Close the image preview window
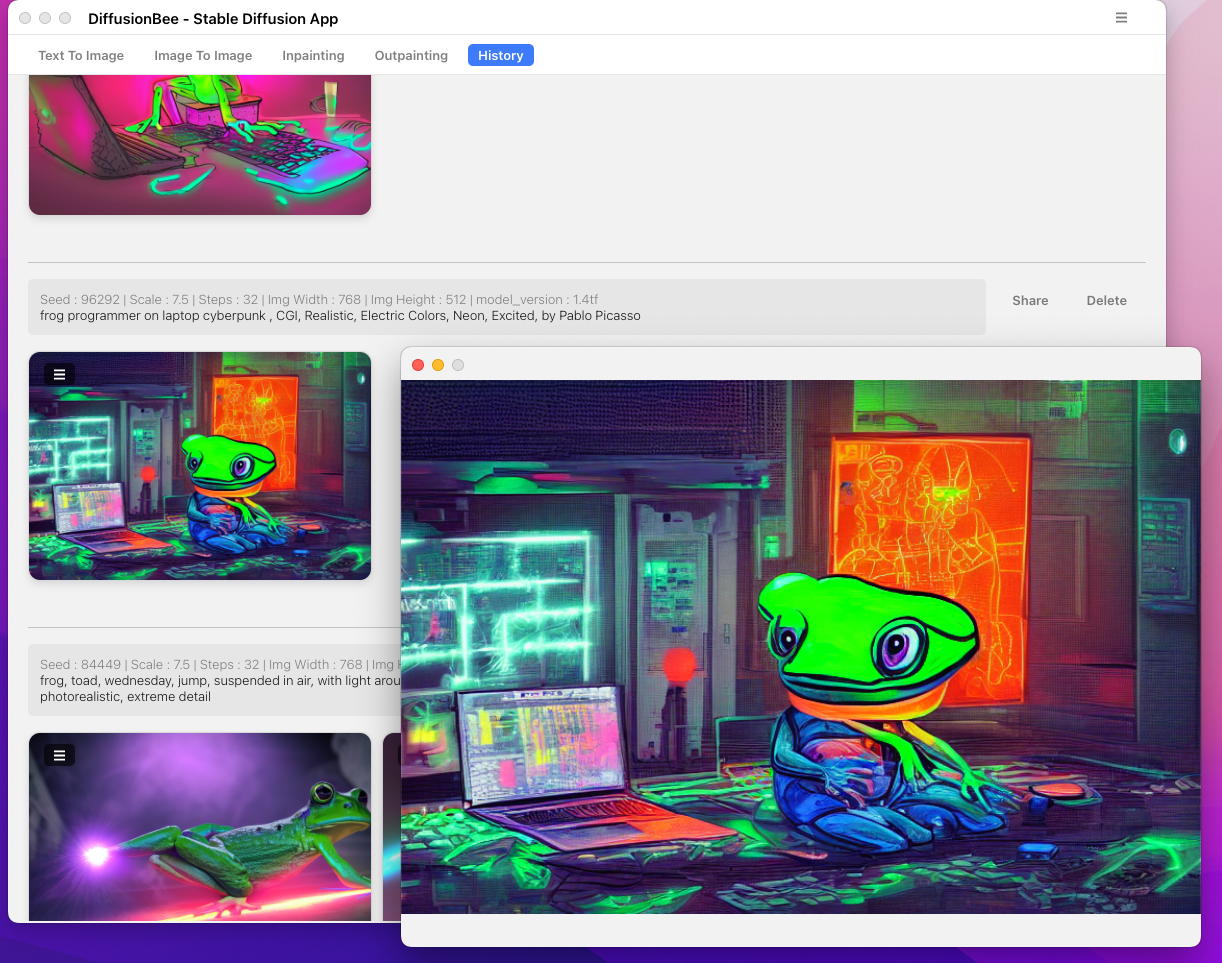Screen dimensions: 1222x963 (x=418, y=365)
